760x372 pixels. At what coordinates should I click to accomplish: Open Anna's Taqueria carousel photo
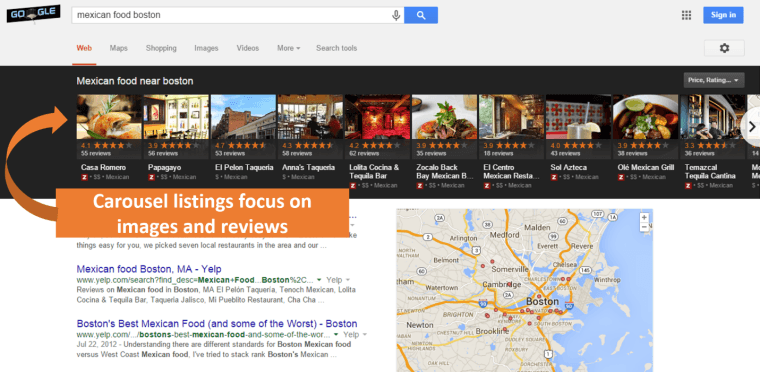coord(310,117)
